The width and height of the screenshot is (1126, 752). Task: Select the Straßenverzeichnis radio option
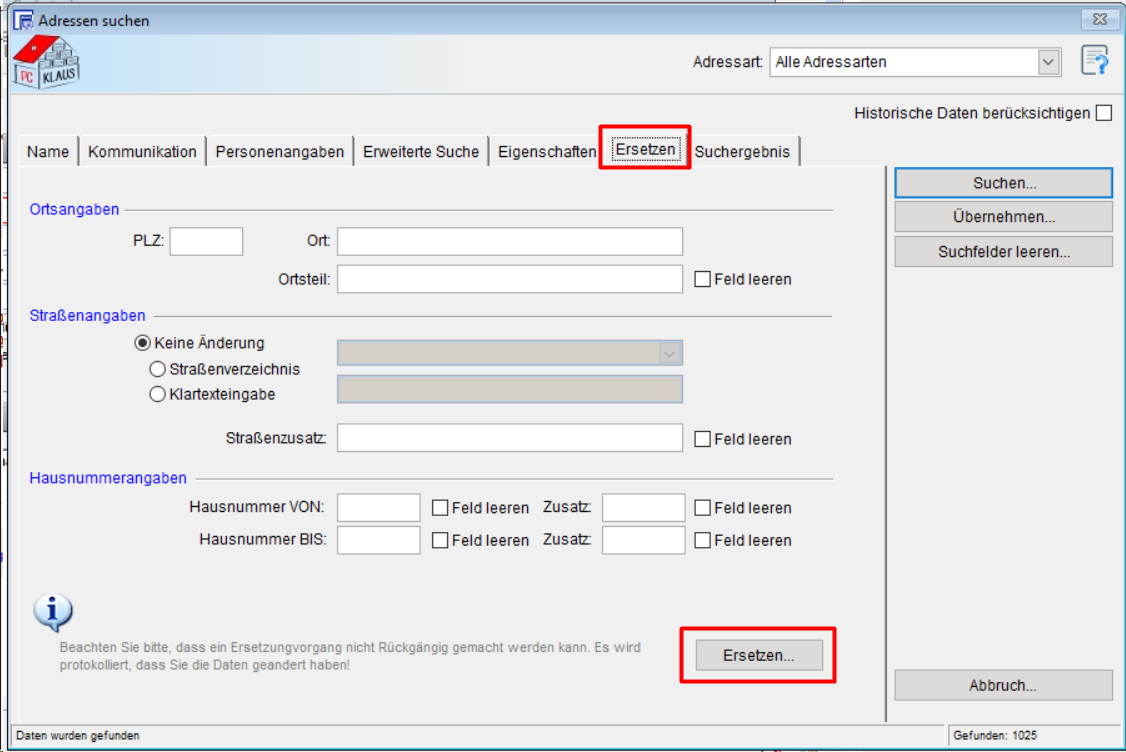pos(157,369)
